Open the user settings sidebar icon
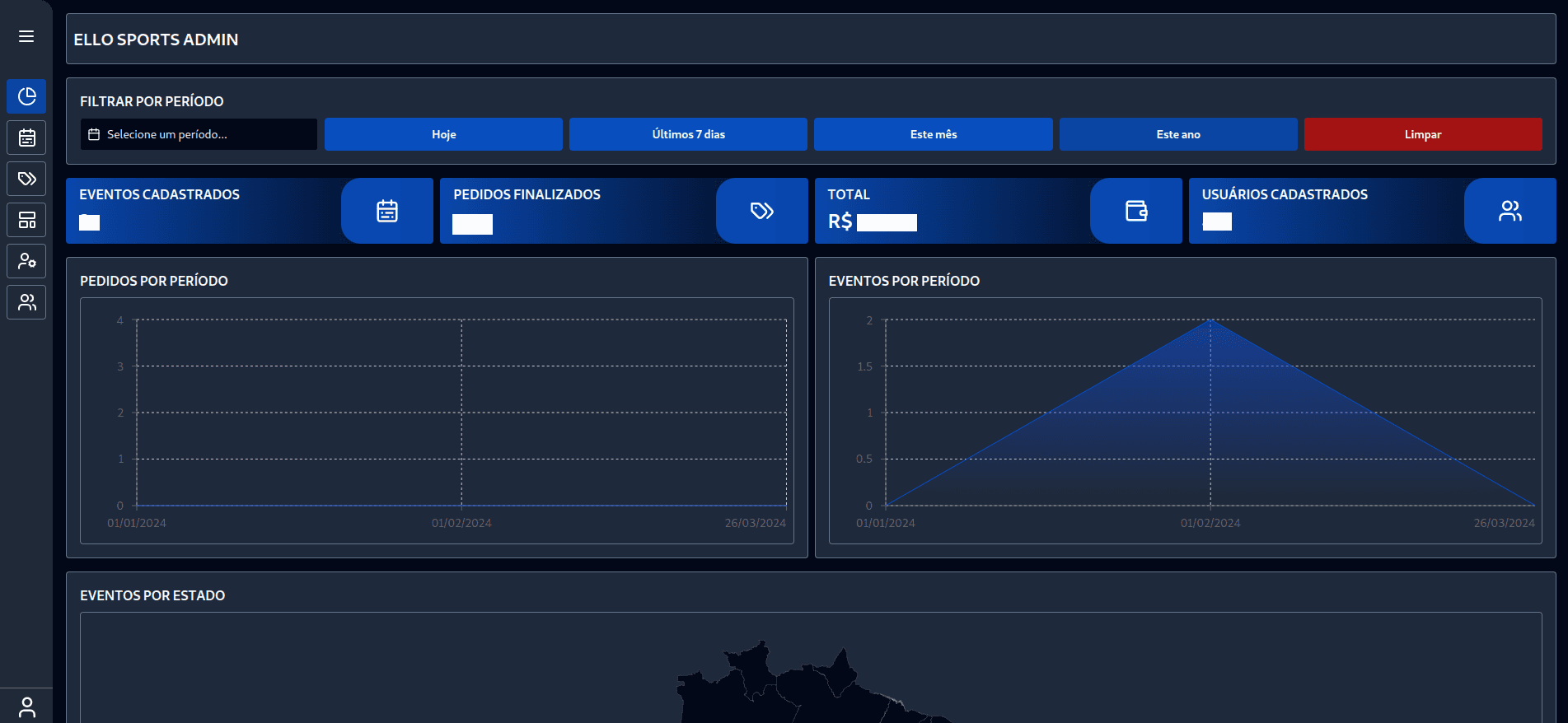Image resolution: width=1568 pixels, height=723 pixels. (26, 261)
